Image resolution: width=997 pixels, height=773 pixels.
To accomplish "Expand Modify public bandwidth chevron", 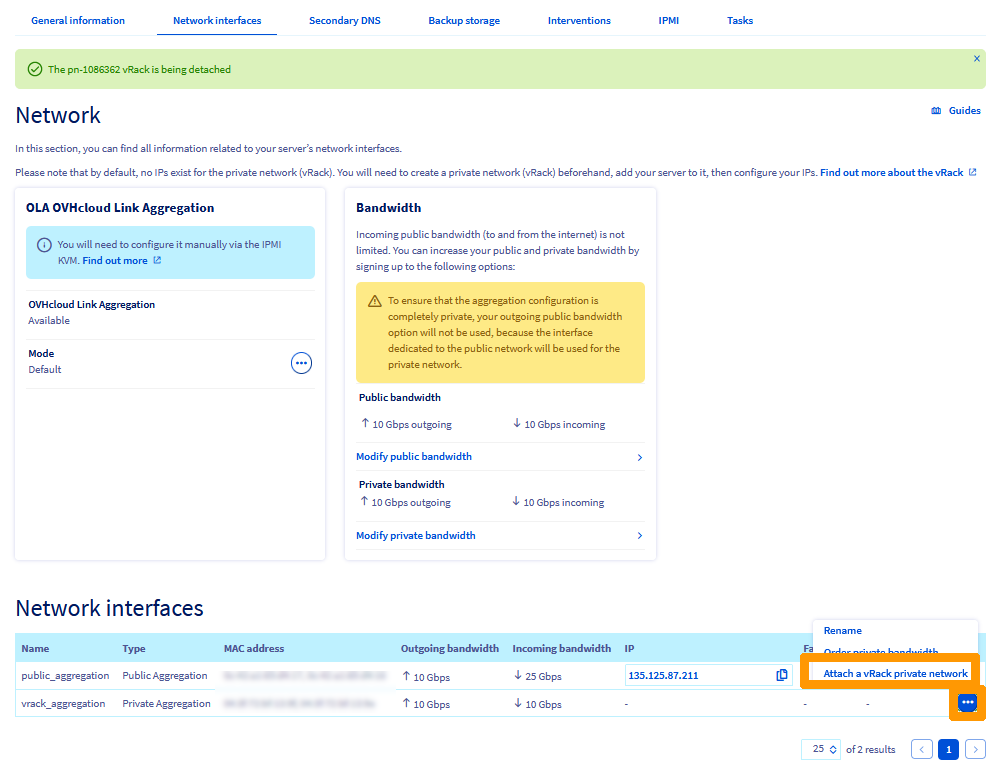I will click(x=640, y=457).
